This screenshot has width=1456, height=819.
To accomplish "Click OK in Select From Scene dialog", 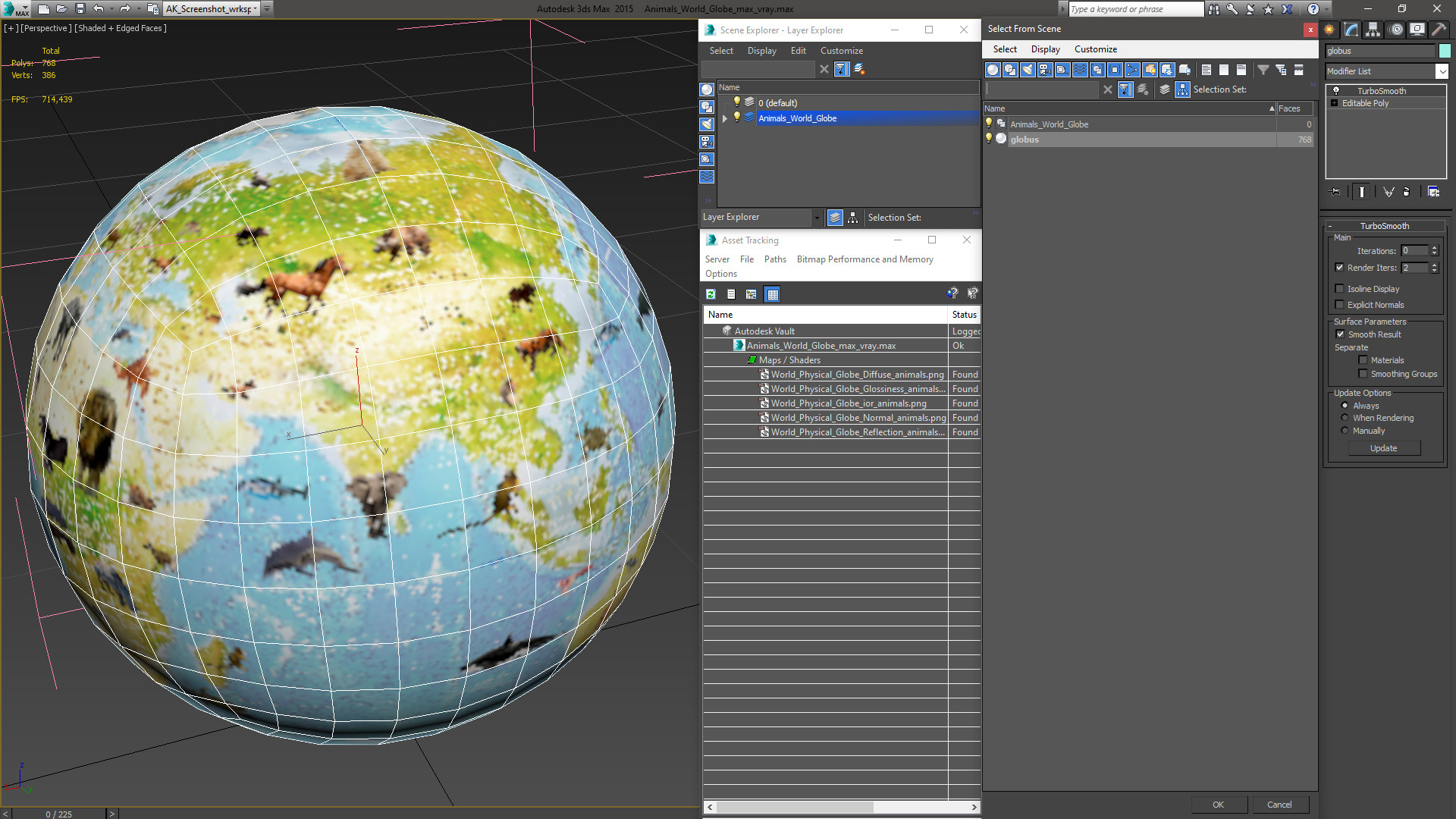I will pyautogui.click(x=1218, y=805).
